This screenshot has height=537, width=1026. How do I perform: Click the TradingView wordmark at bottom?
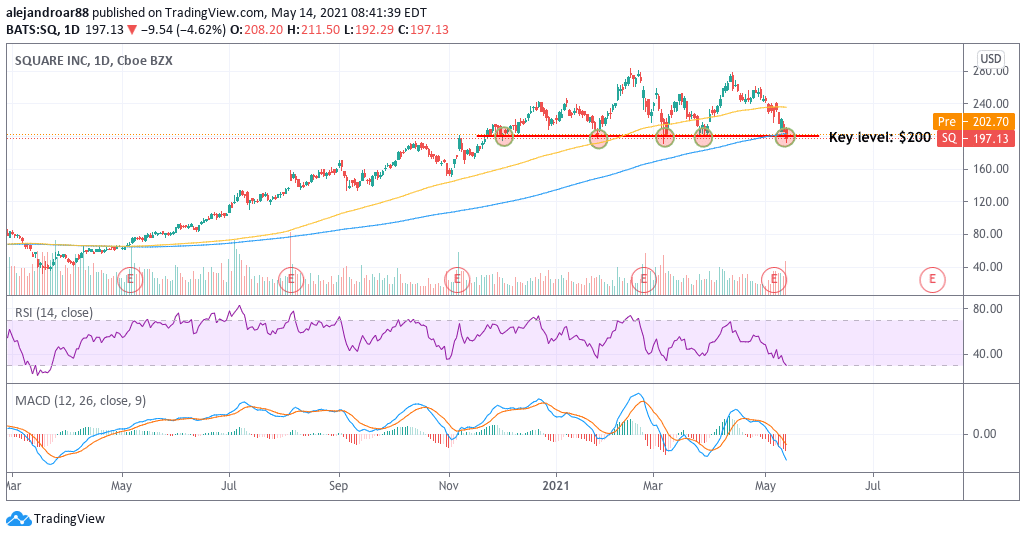pyautogui.click(x=69, y=519)
